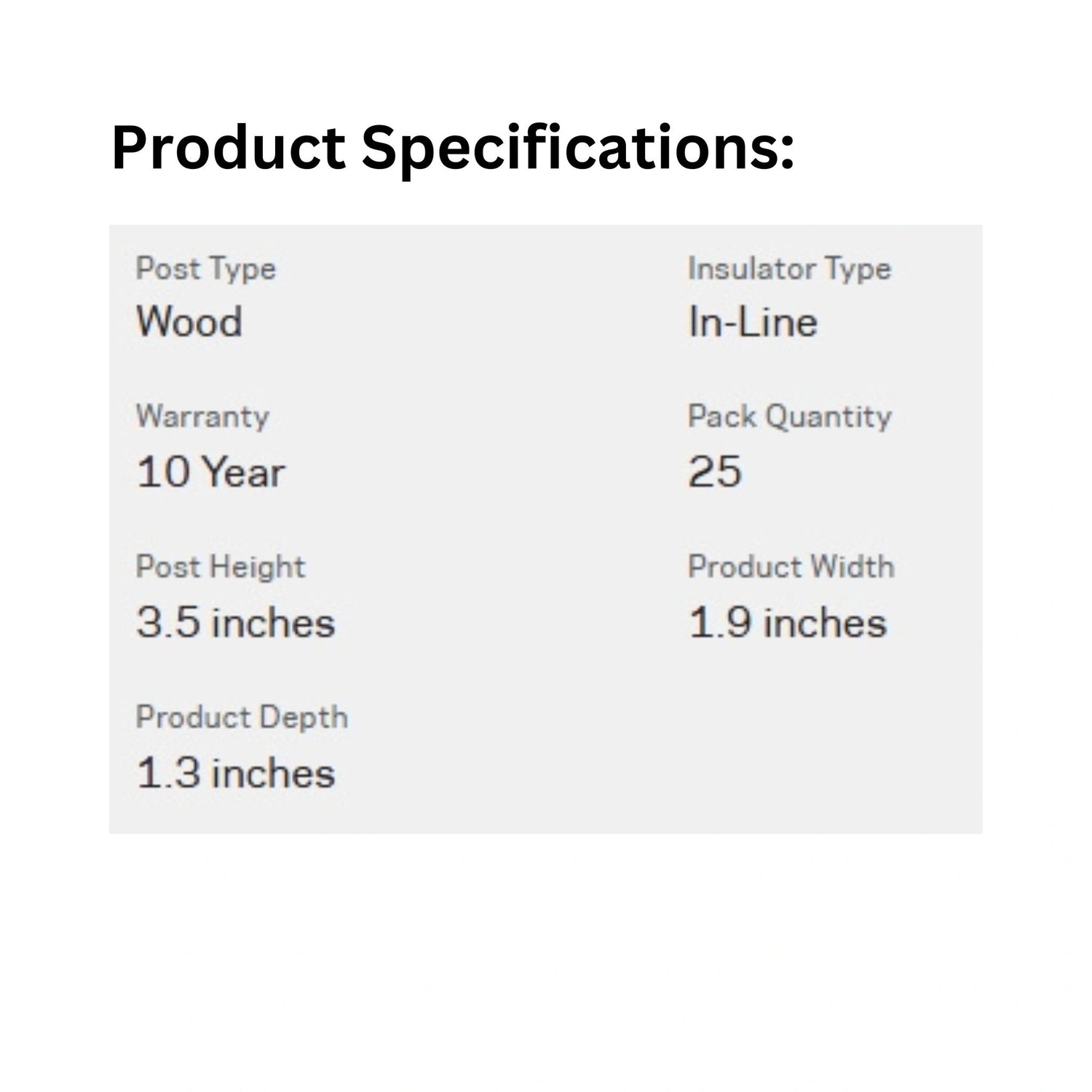
Task: Click the Post Height label
Action: pos(221,567)
